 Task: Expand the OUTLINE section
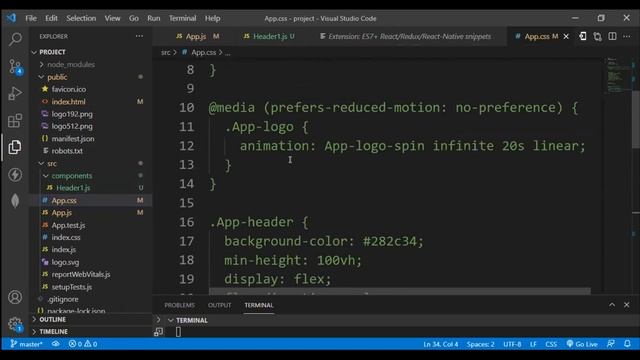52,319
